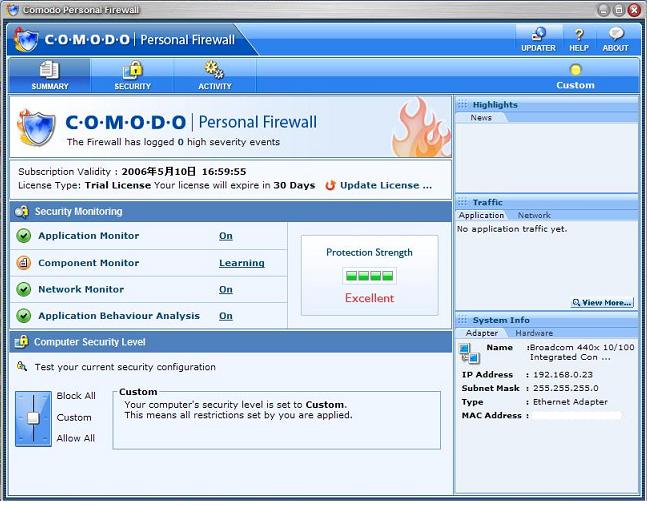Viewport: 650px width, 505px height.
Task: Click Component Monitor Learning link
Action: pyautogui.click(x=243, y=264)
